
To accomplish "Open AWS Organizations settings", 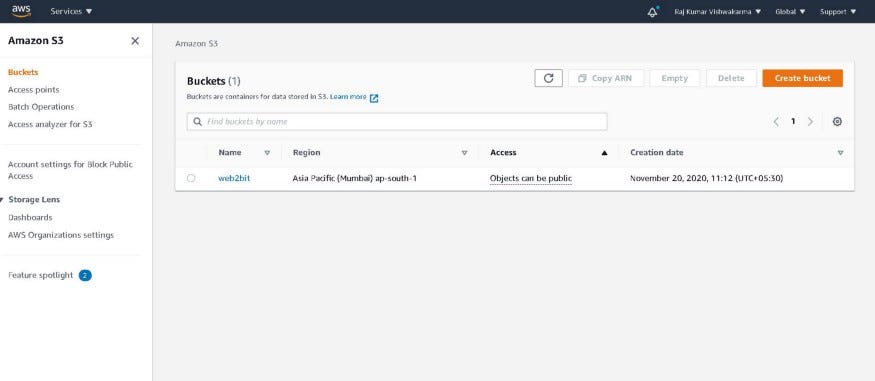I will [x=61, y=235].
